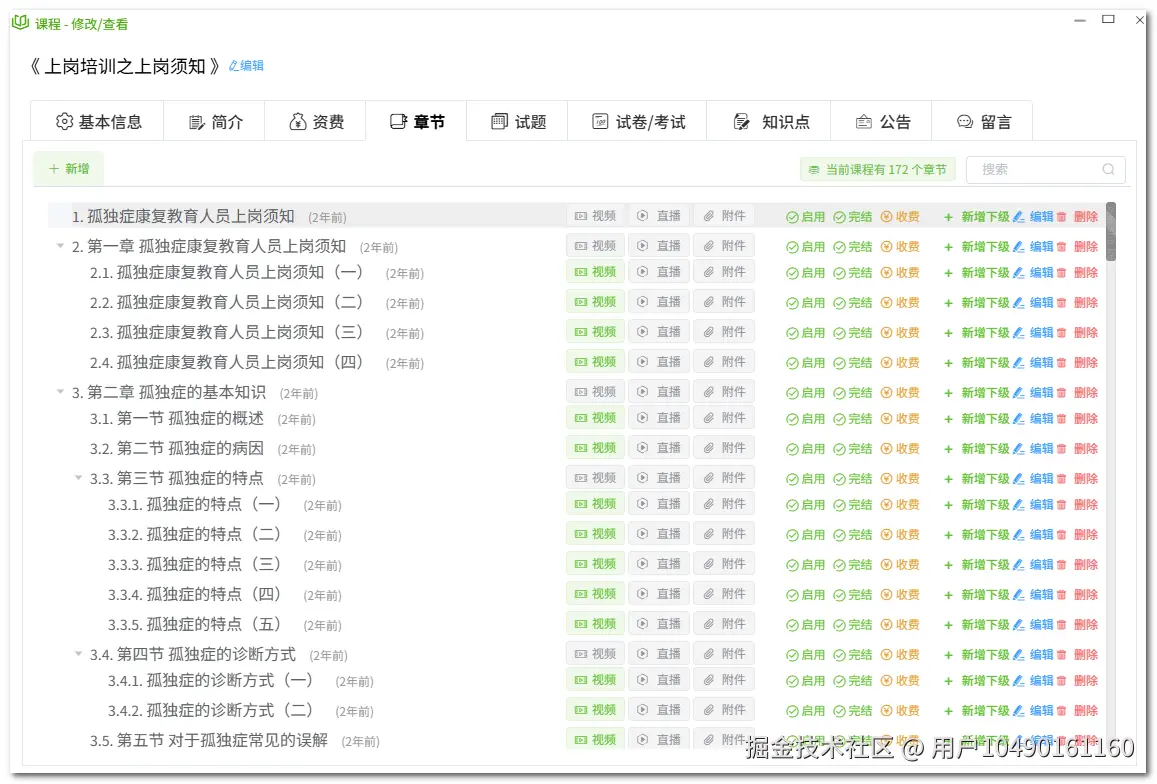
Task: 折叠「第四节 孤独症的诊断方式」节点
Action: 78,652
